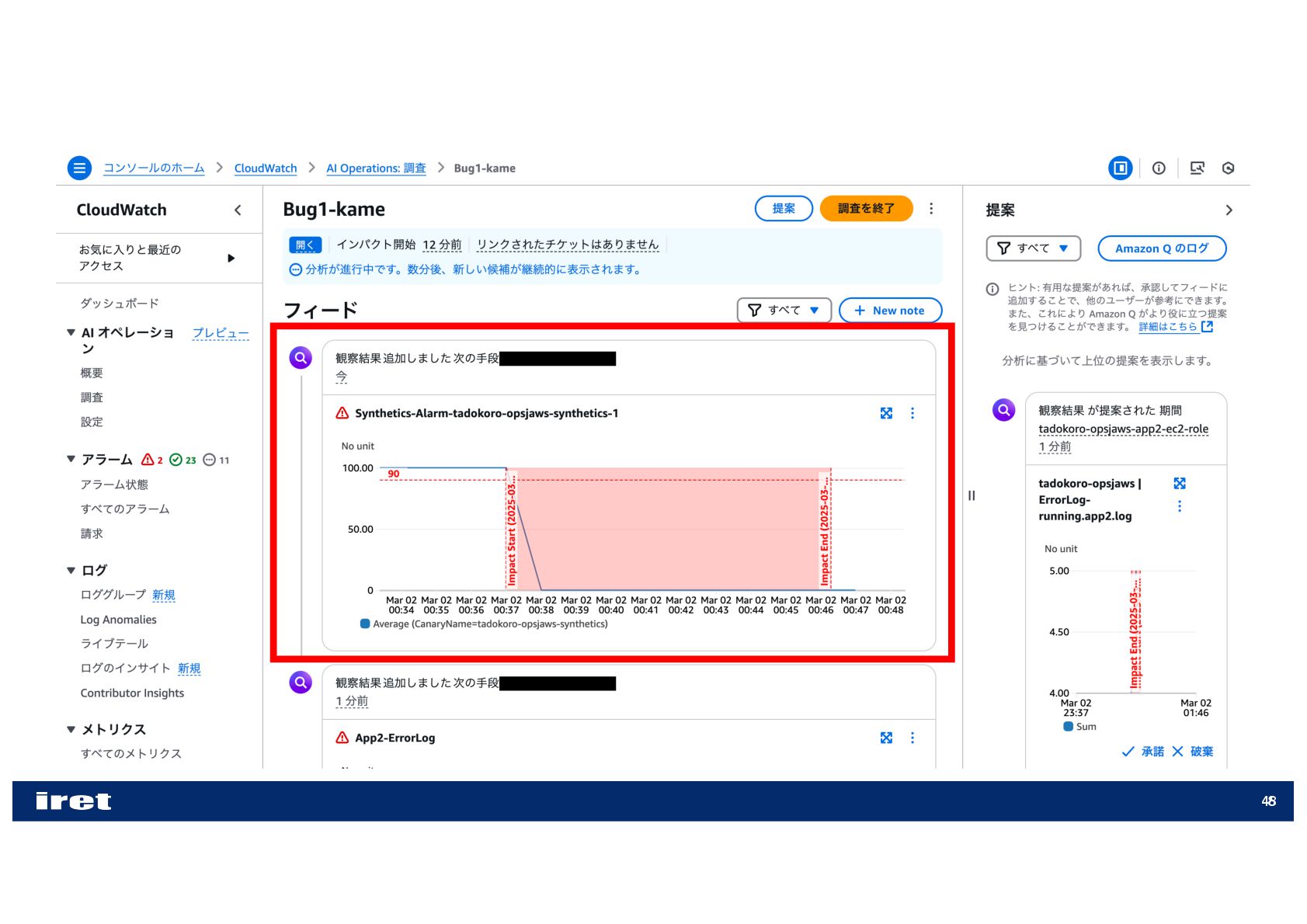The height and width of the screenshot is (924, 1307).
Task: Open ログのインサイト in the sidebar
Action: coord(125,668)
